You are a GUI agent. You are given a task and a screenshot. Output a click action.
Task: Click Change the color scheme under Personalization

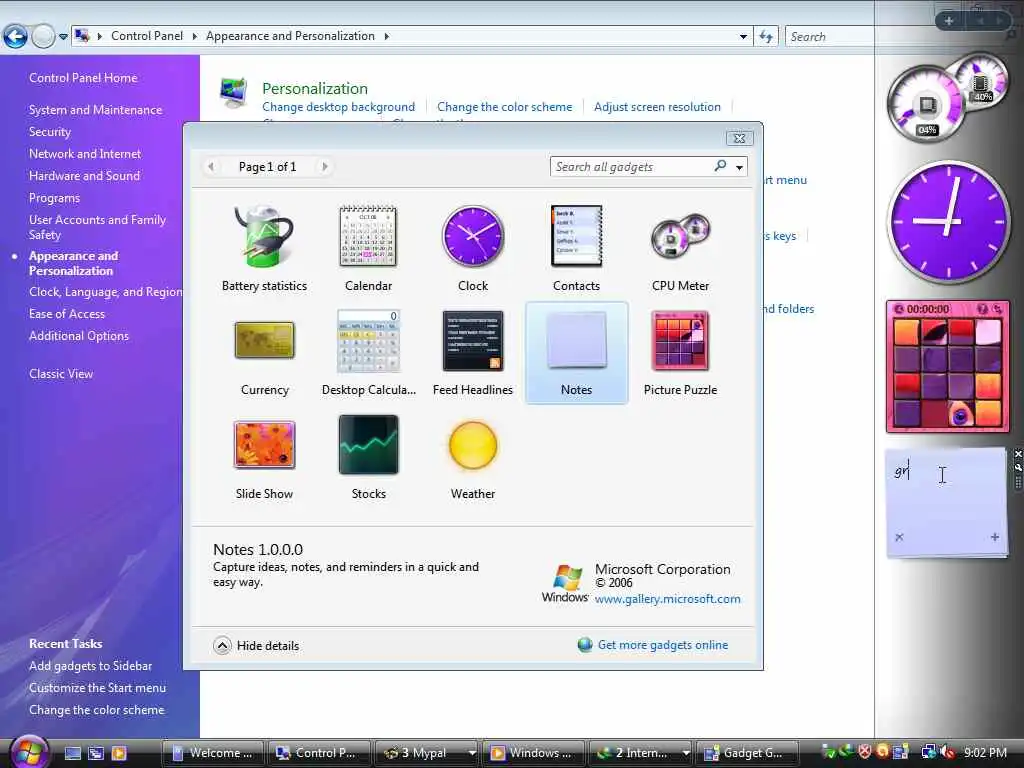click(x=504, y=107)
